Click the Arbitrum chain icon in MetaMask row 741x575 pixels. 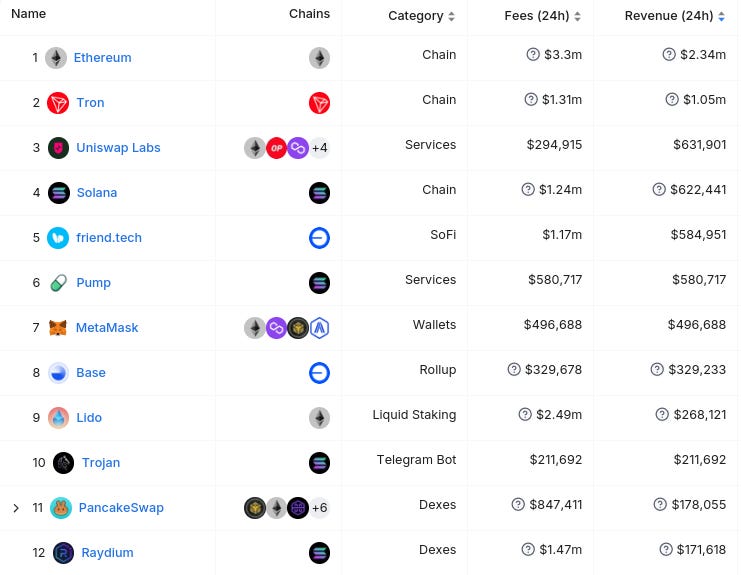(319, 328)
